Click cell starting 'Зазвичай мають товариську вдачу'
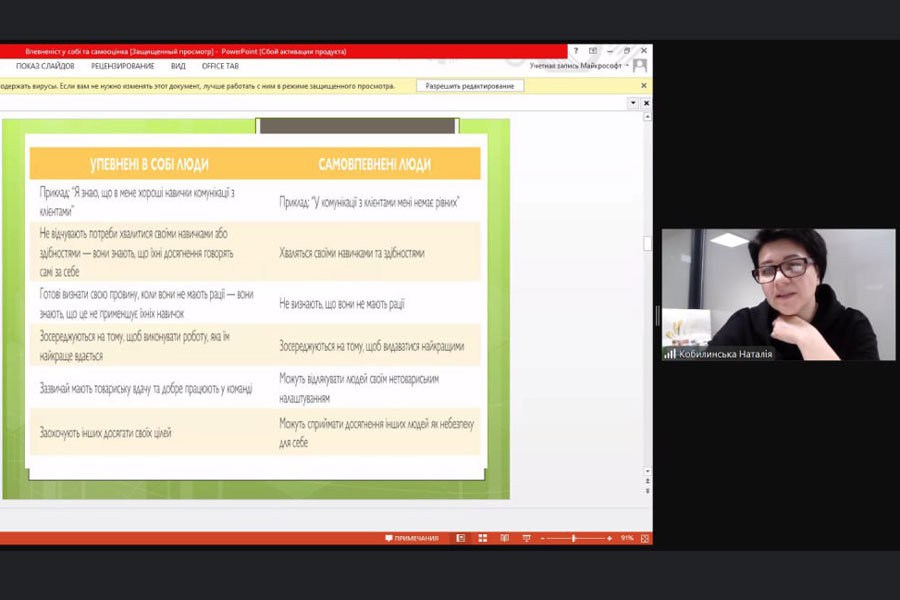This screenshot has width=900, height=600. 149,388
